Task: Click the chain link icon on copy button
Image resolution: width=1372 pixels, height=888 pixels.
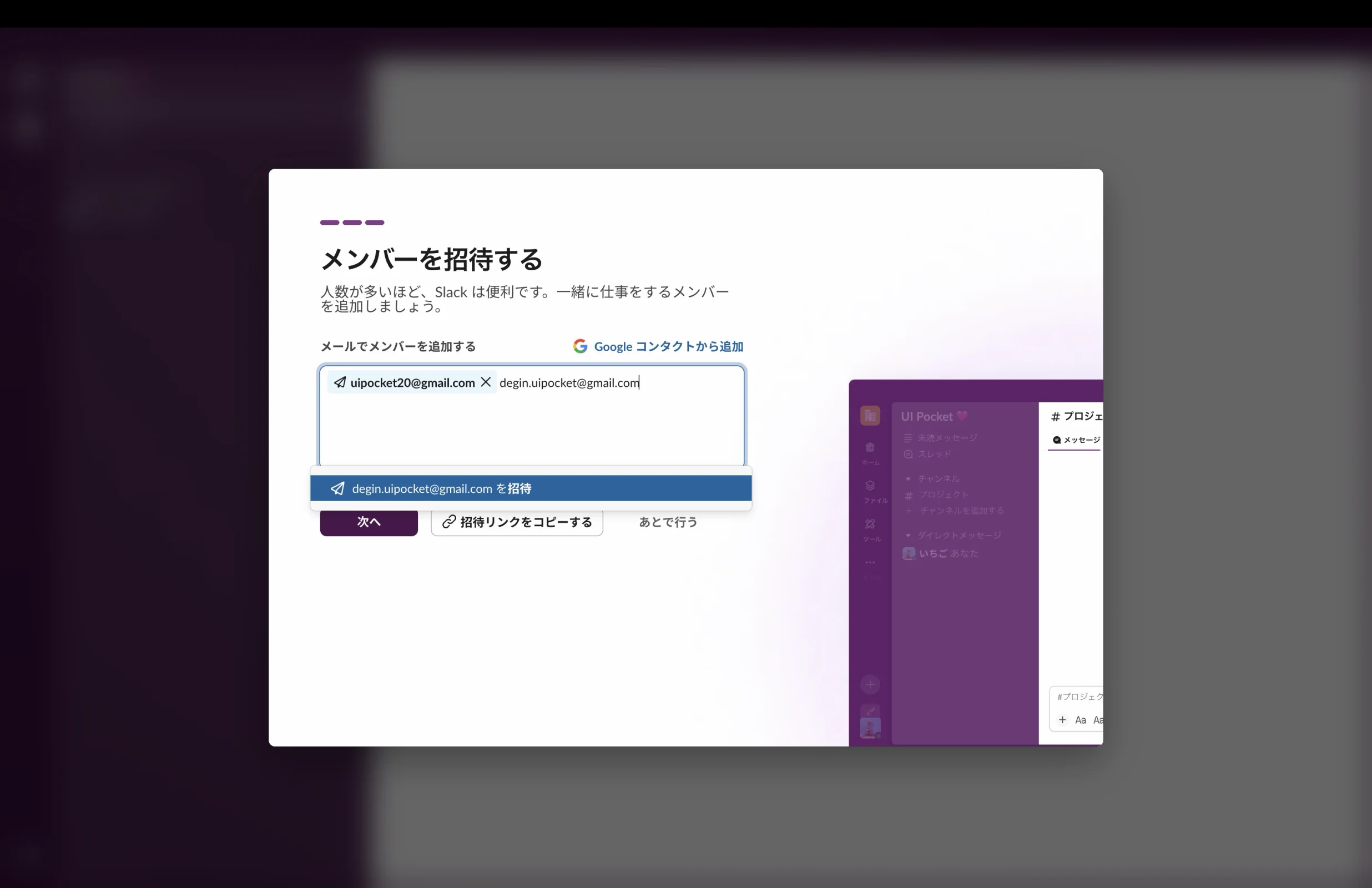Action: [448, 522]
